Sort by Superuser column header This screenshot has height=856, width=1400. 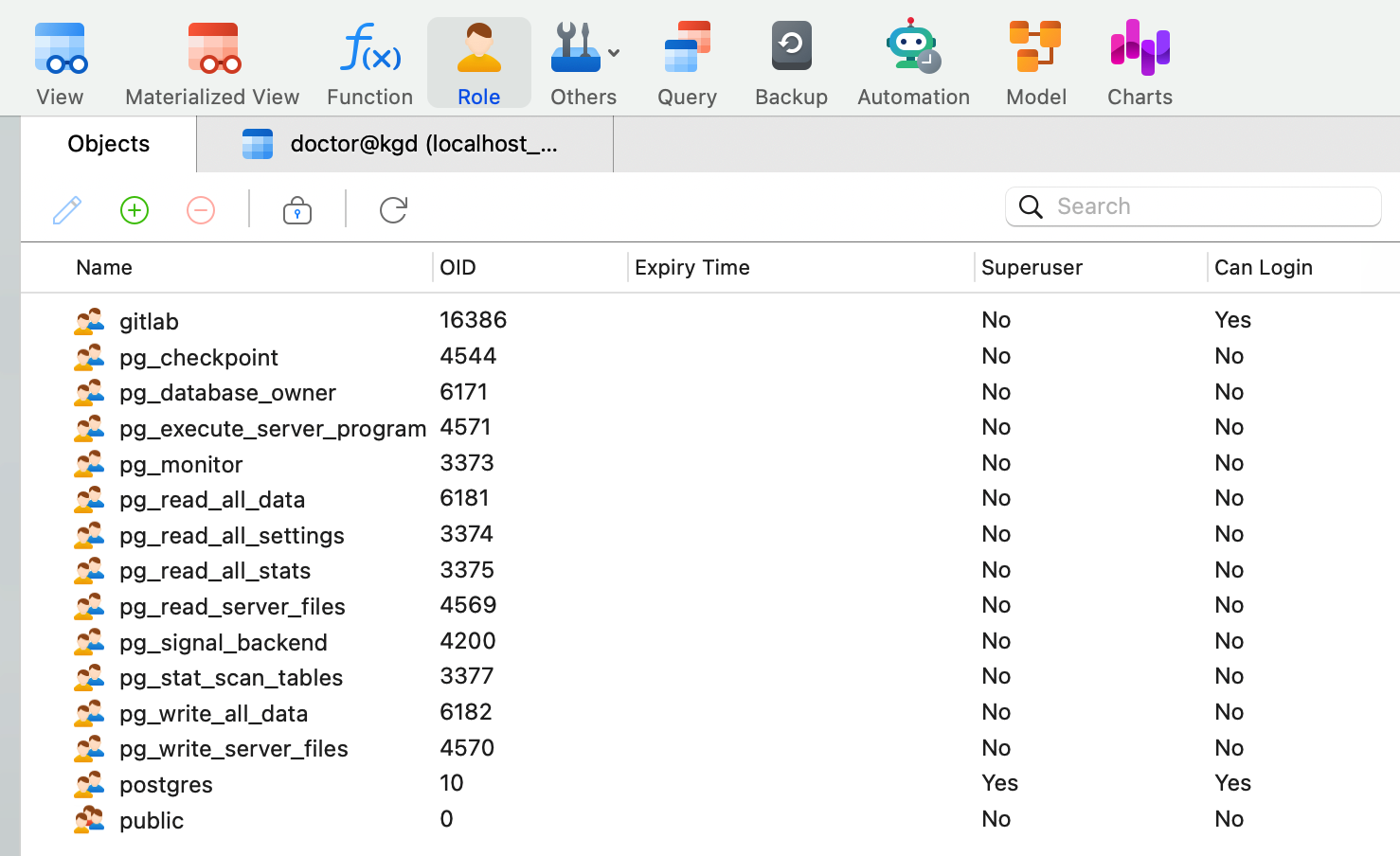pos(1032,267)
